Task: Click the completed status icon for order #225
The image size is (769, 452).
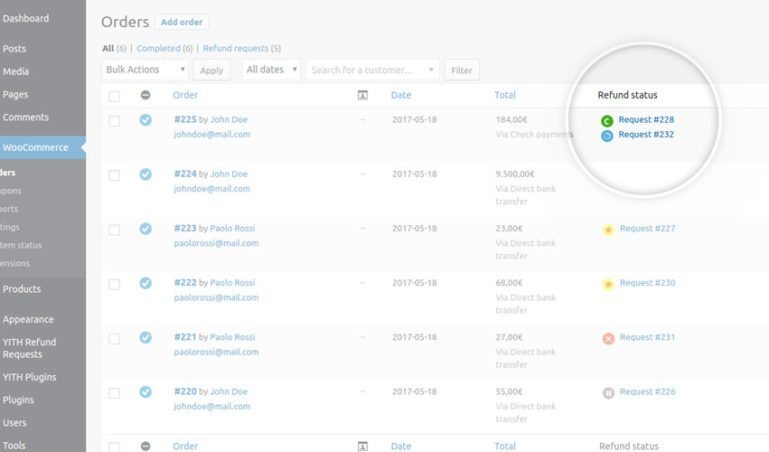Action: pos(145,120)
